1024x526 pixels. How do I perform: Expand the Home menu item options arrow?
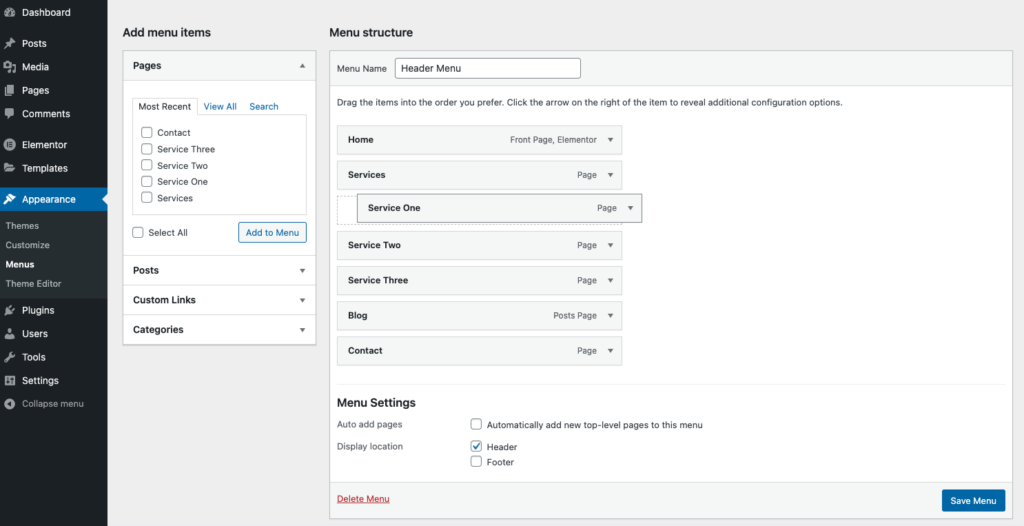click(611, 140)
